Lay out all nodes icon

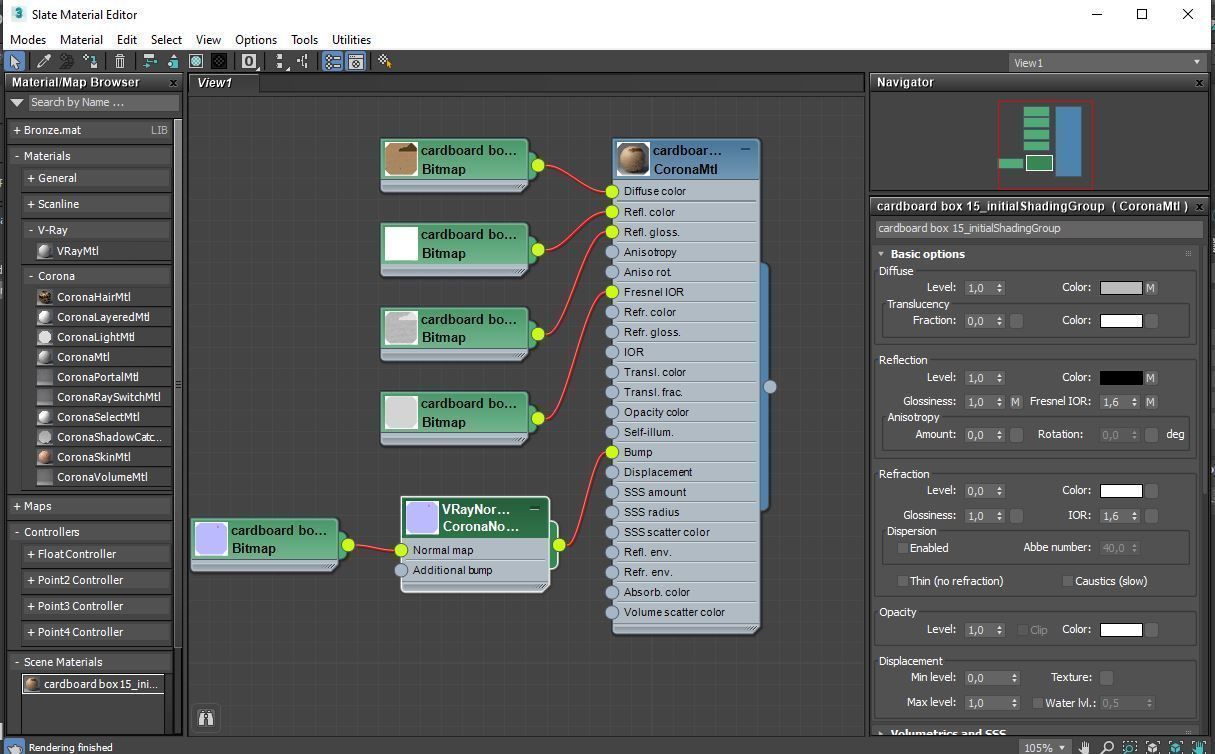(x=281, y=61)
